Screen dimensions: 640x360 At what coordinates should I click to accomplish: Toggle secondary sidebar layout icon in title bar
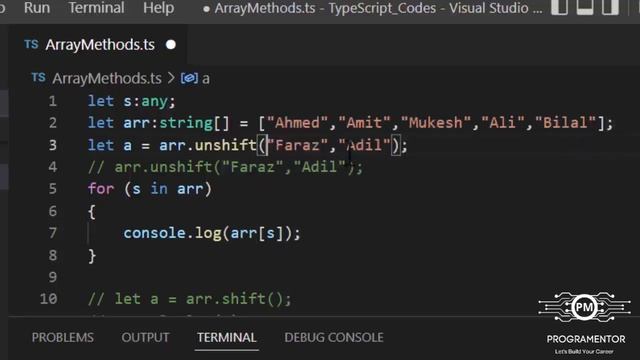tap(610, 7)
